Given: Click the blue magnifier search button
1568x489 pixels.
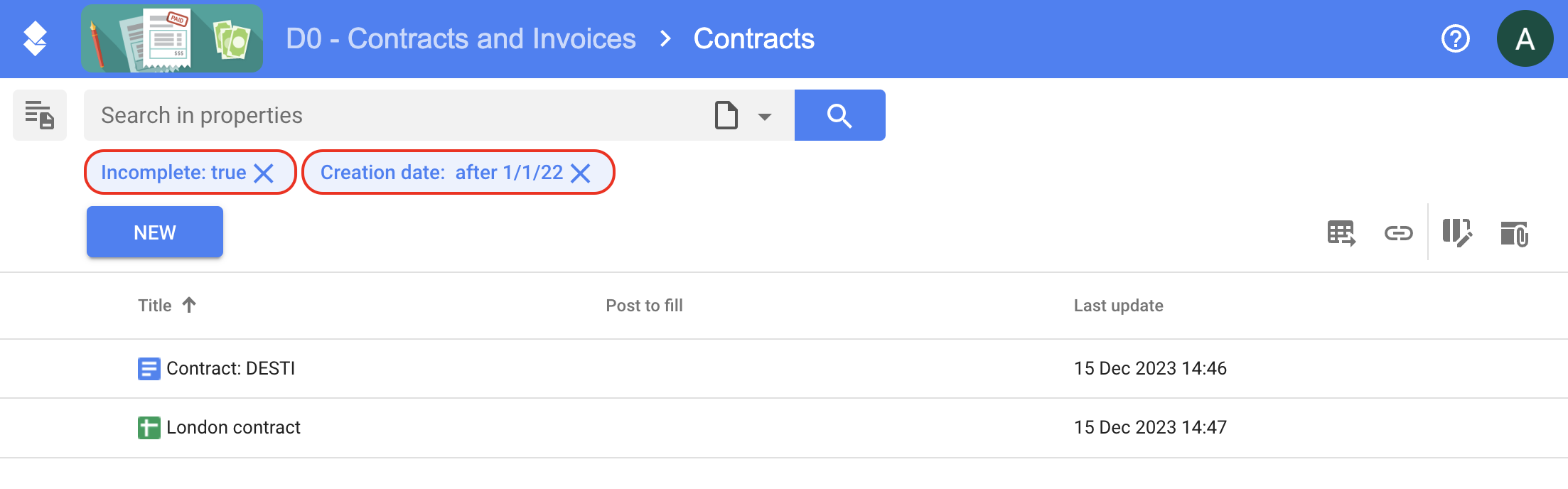Looking at the screenshot, I should [x=839, y=115].
